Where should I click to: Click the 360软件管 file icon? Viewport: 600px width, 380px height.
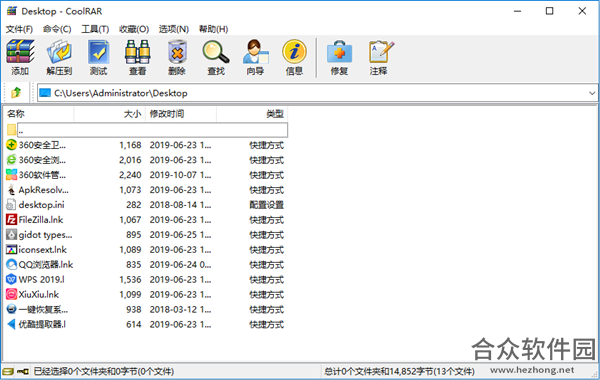coord(11,175)
